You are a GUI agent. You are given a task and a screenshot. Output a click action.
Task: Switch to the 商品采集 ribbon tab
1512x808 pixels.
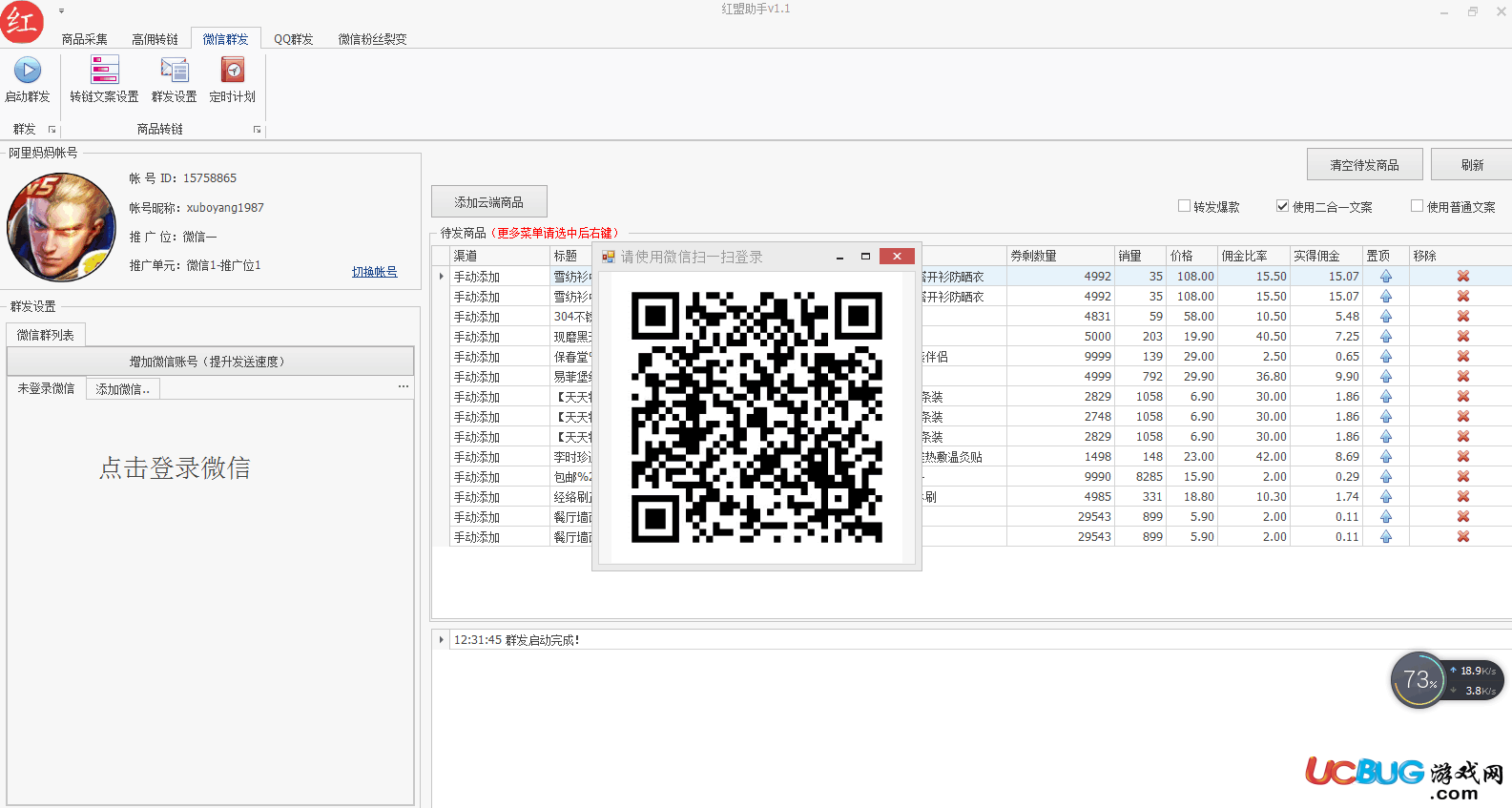pos(84,39)
